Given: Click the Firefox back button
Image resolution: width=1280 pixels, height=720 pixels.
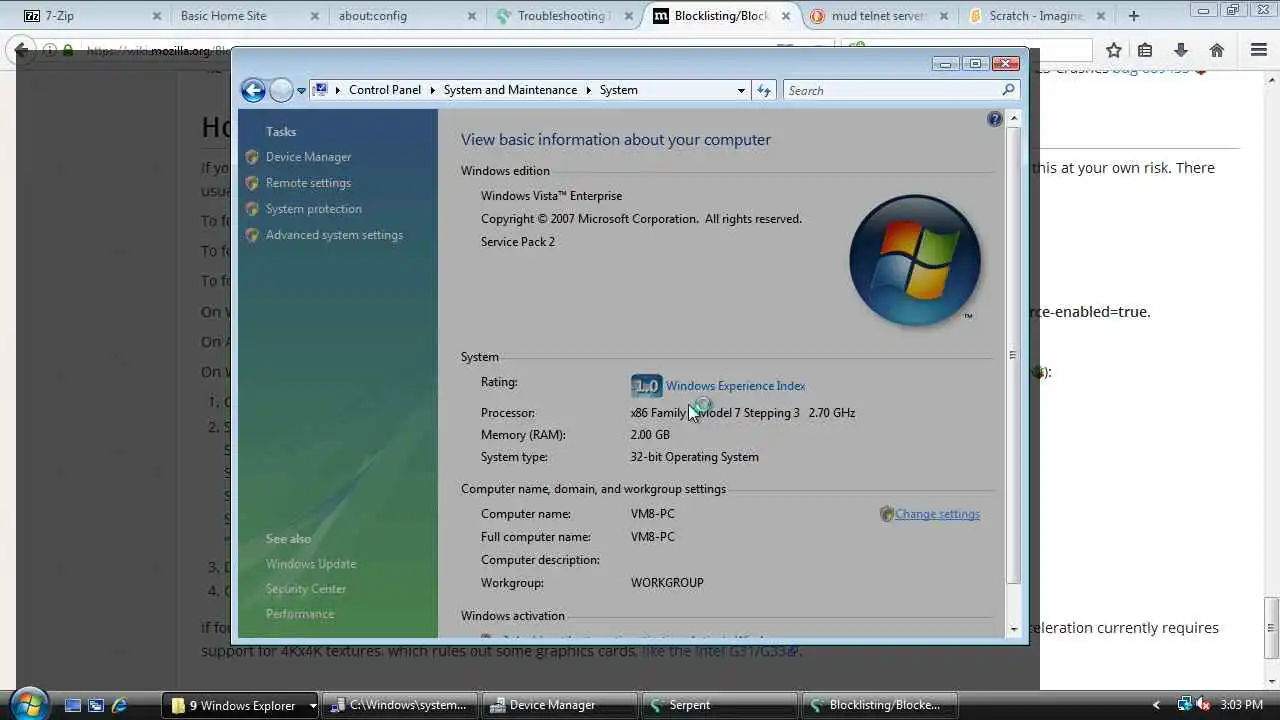Looking at the screenshot, I should pyautogui.click(x=22, y=50).
